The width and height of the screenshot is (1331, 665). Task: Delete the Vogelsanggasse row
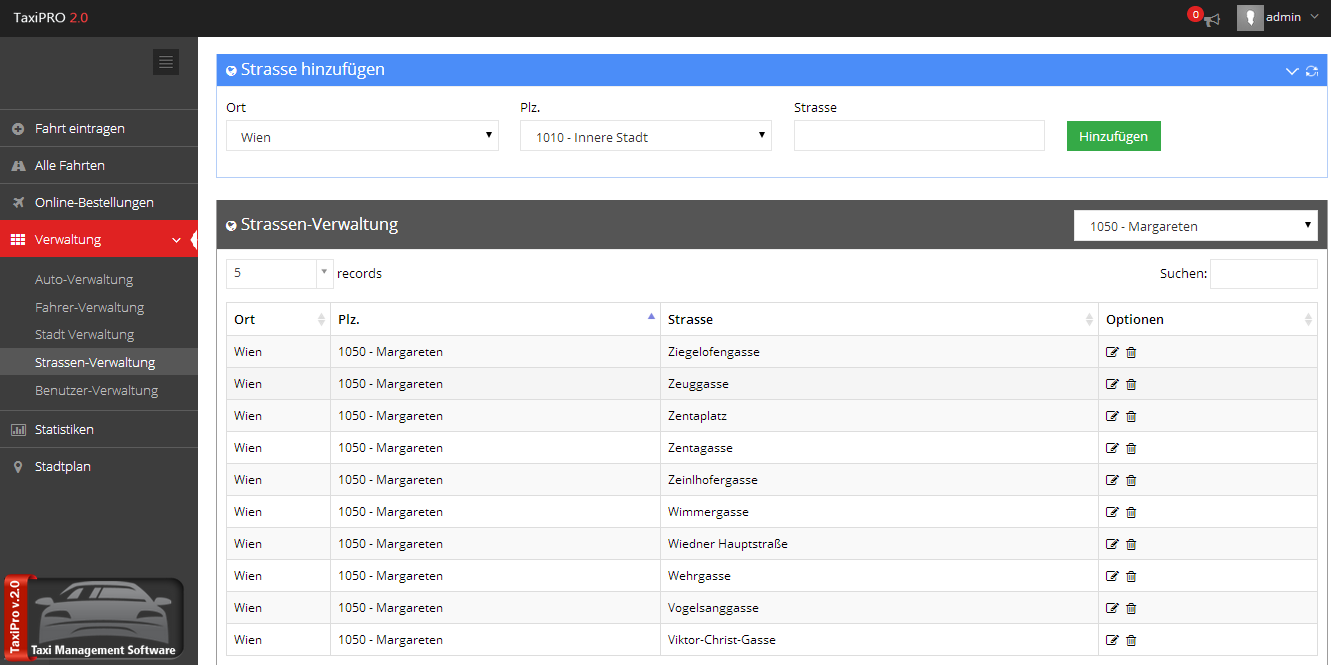click(x=1131, y=608)
